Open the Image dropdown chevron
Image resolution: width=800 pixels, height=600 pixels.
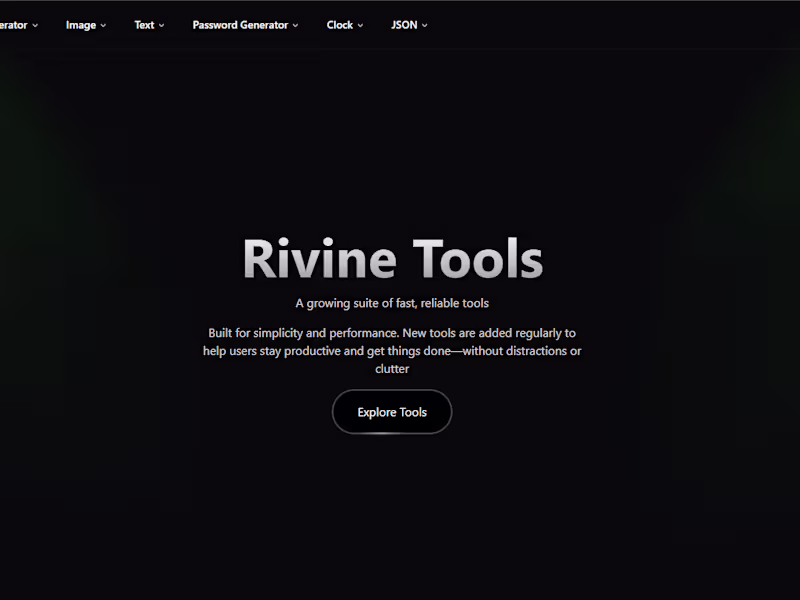[105, 25]
